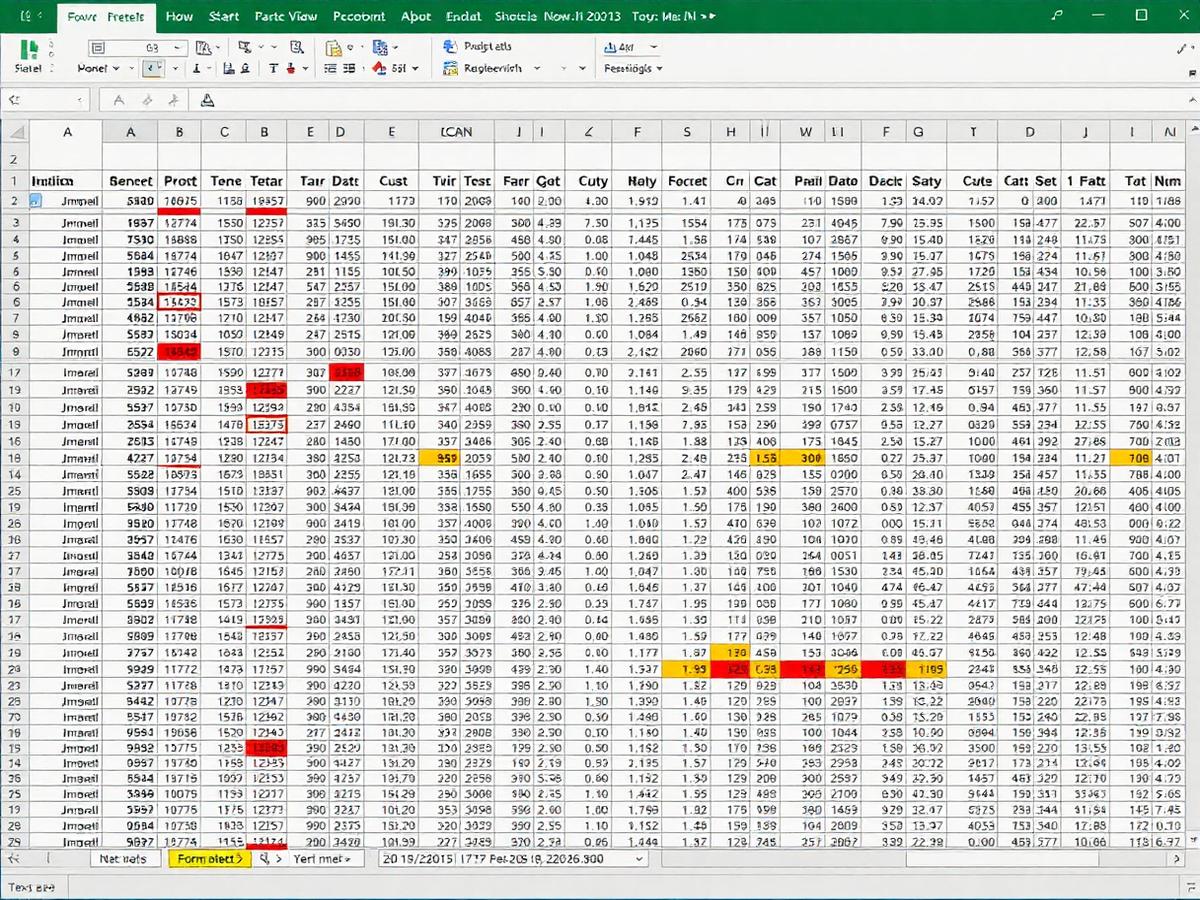Image resolution: width=1200 pixels, height=900 pixels.
Task: Select the Cust header cell
Action: (393, 181)
